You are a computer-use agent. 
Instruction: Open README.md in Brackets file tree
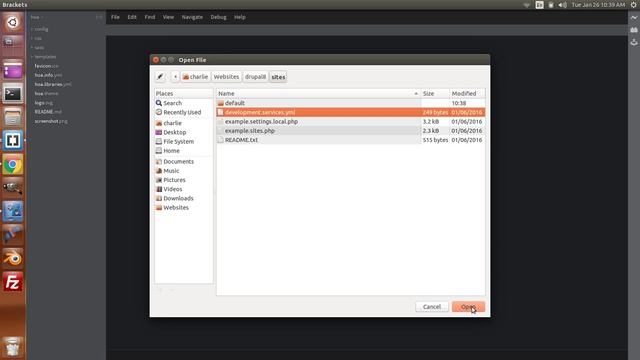coord(48,112)
